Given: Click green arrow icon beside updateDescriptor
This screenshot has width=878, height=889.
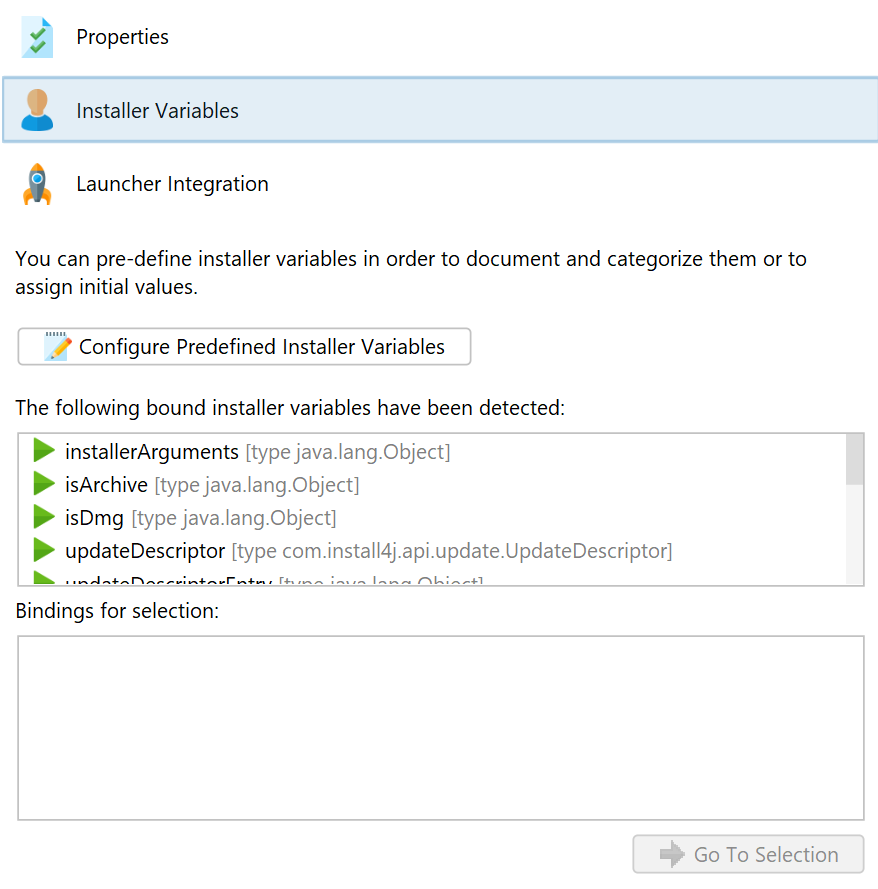Looking at the screenshot, I should tap(44, 550).
